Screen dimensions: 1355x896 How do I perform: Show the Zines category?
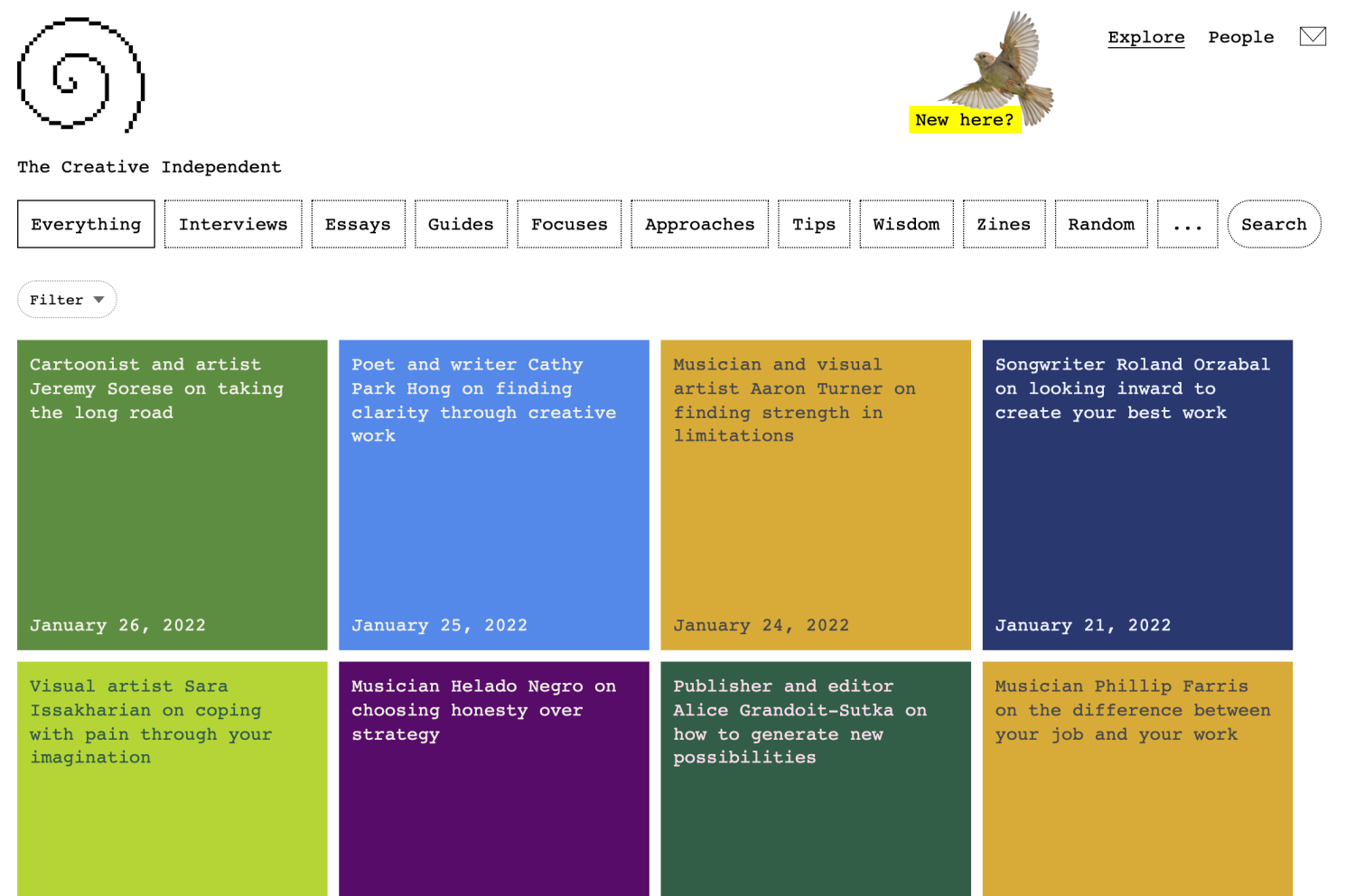[x=1003, y=225]
